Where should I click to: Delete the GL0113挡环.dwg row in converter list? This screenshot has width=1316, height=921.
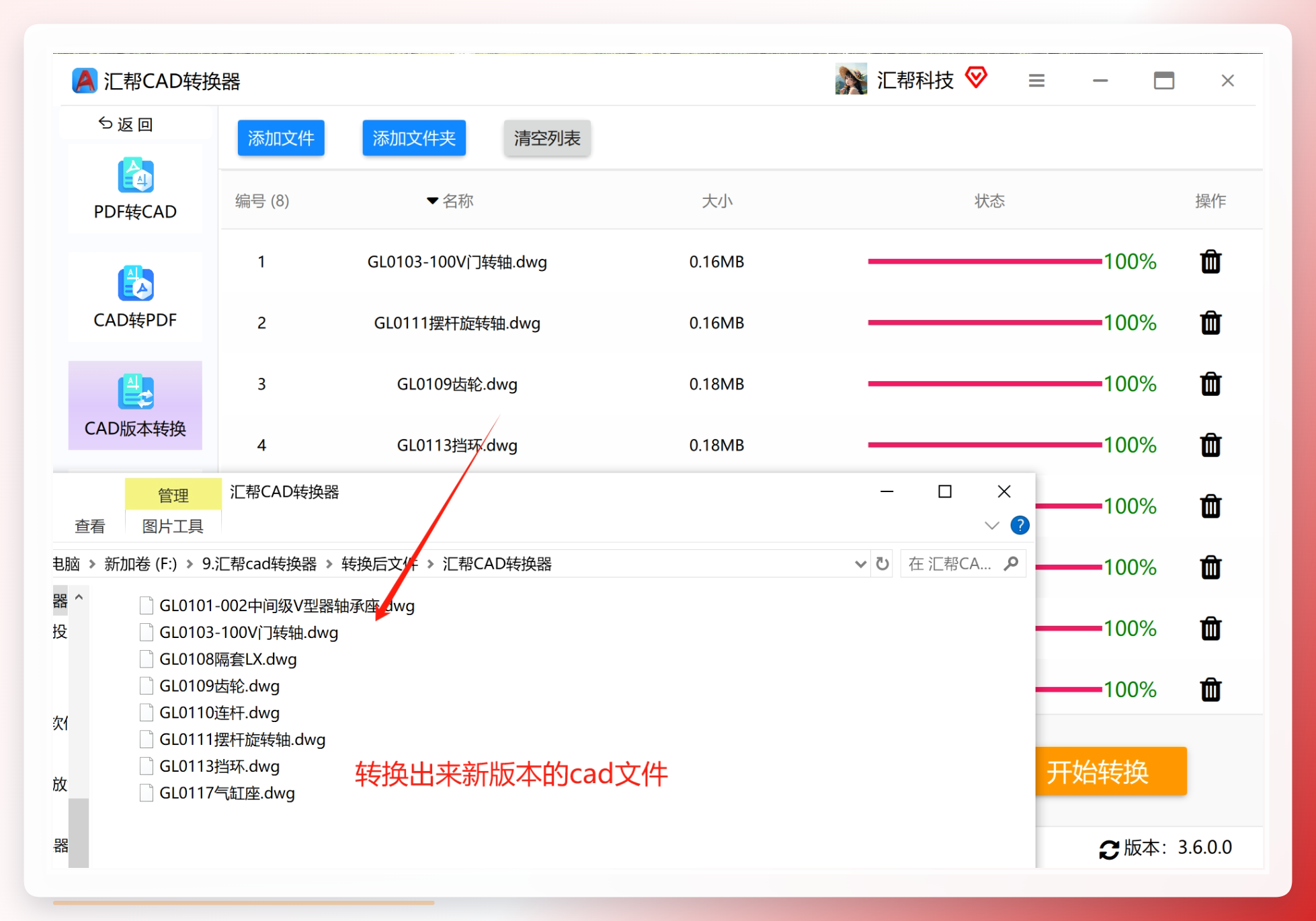(1210, 445)
